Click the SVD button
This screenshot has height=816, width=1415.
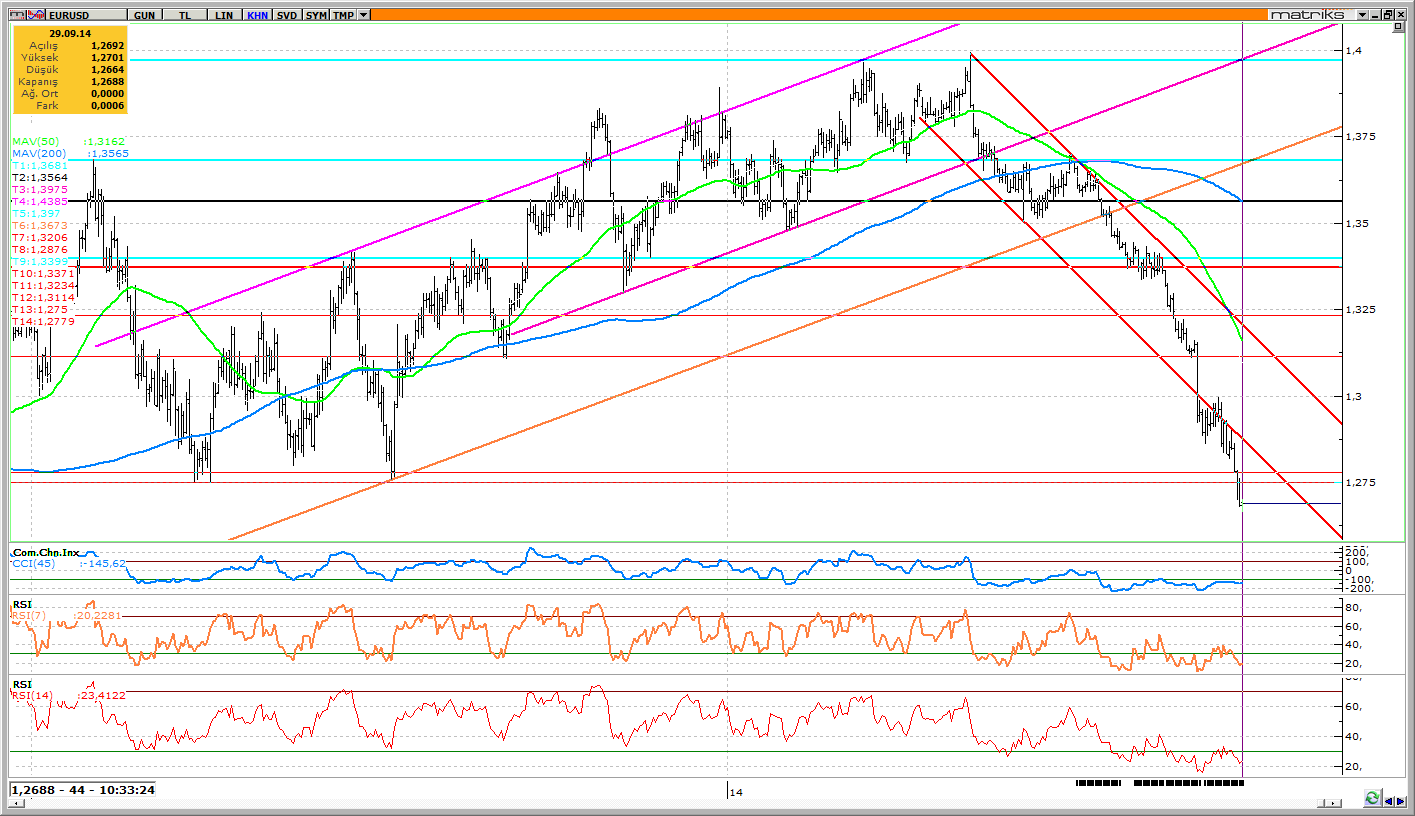(287, 15)
